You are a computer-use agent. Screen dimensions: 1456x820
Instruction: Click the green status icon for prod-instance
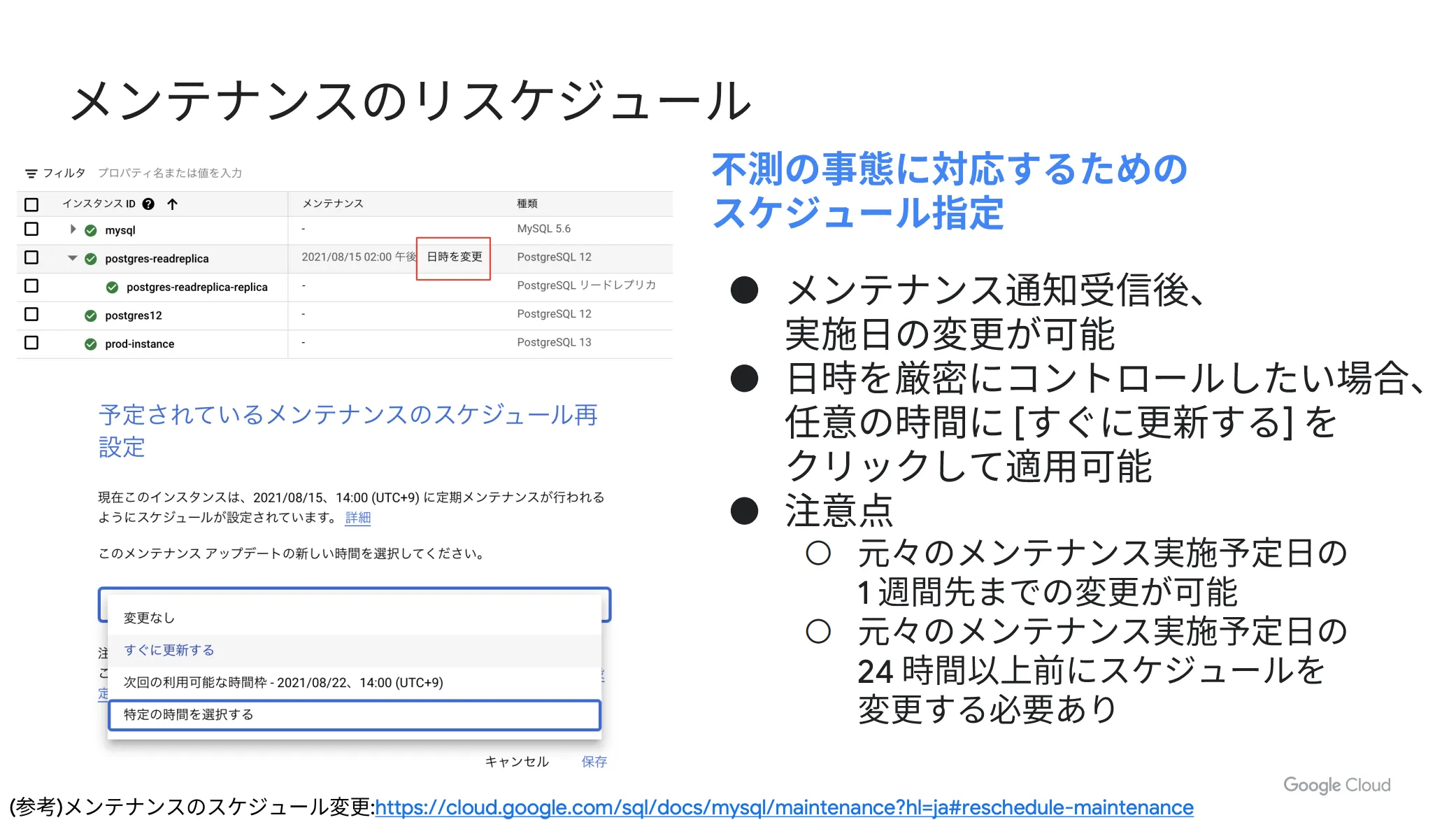click(x=91, y=344)
